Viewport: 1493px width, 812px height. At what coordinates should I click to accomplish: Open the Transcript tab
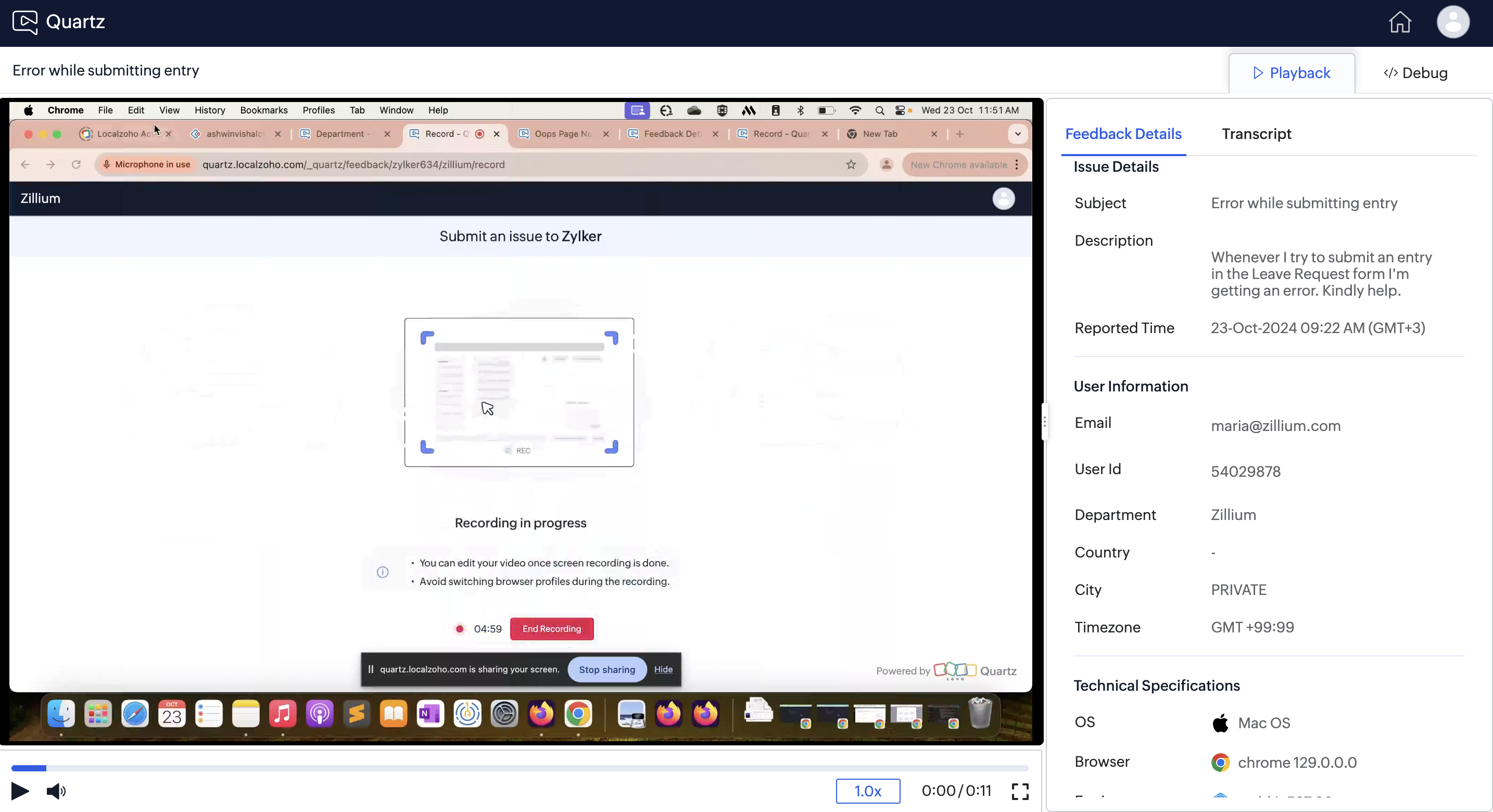(1256, 134)
